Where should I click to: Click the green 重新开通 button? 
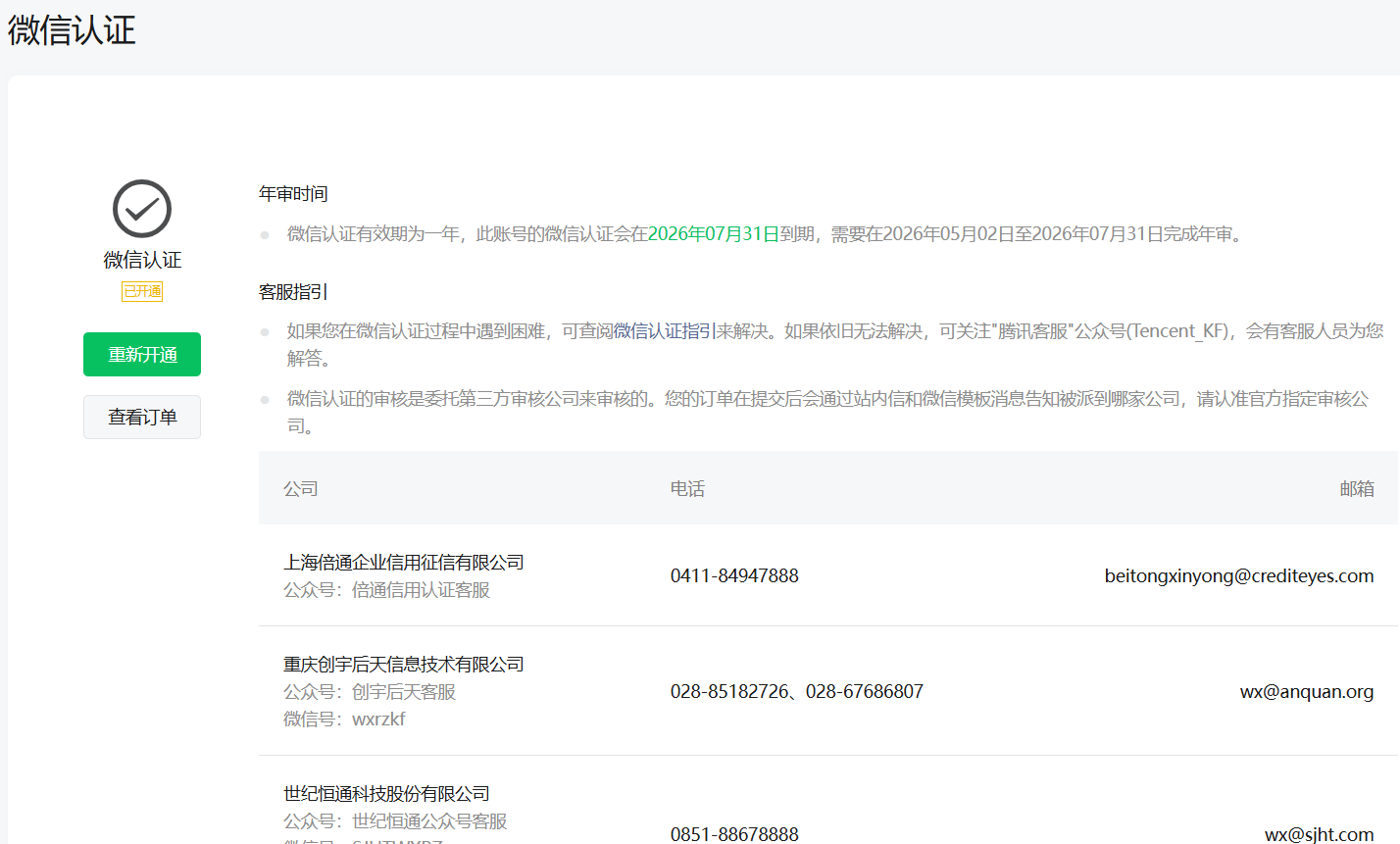click(x=142, y=354)
